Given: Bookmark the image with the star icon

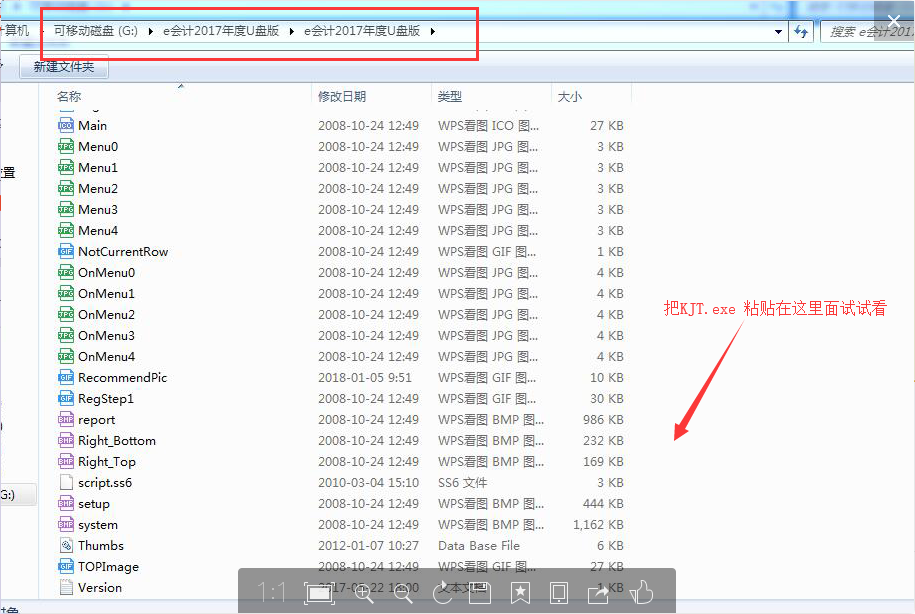Looking at the screenshot, I should coord(520,593).
